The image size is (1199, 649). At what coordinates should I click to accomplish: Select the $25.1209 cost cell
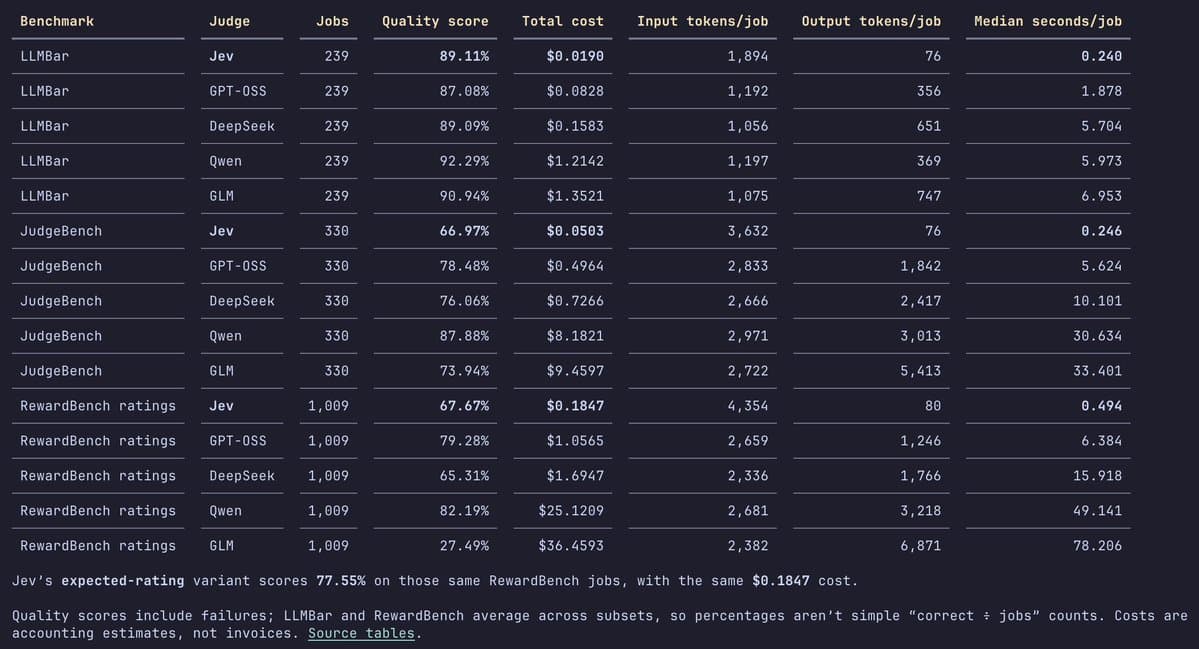click(571, 511)
